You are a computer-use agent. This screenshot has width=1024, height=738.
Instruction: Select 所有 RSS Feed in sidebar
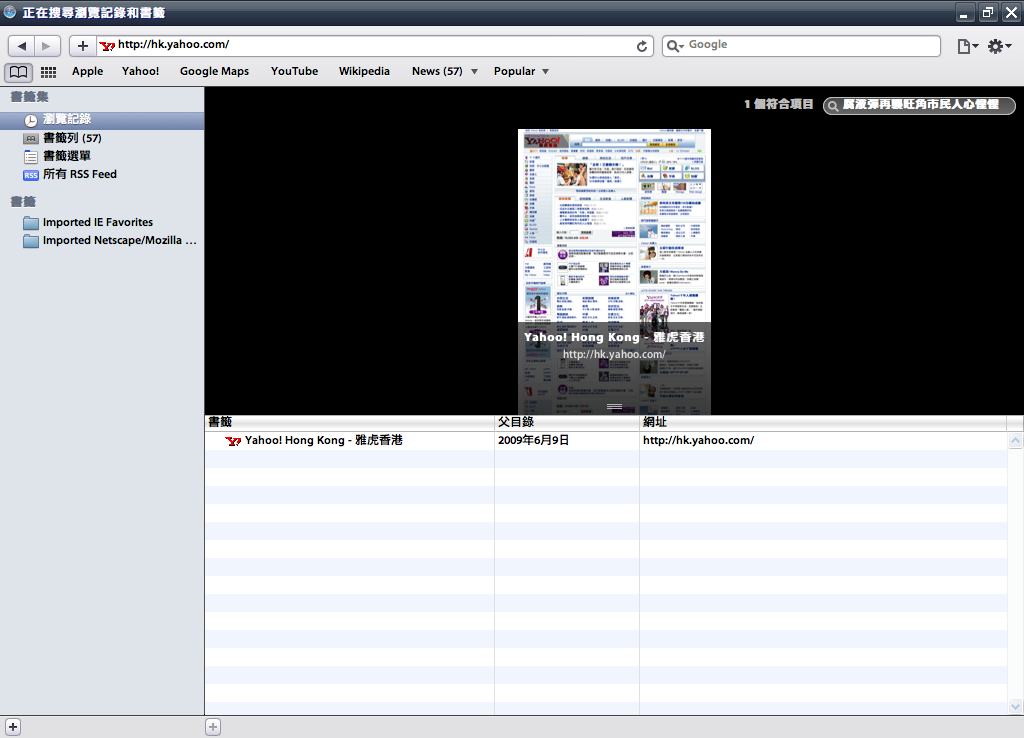point(79,174)
